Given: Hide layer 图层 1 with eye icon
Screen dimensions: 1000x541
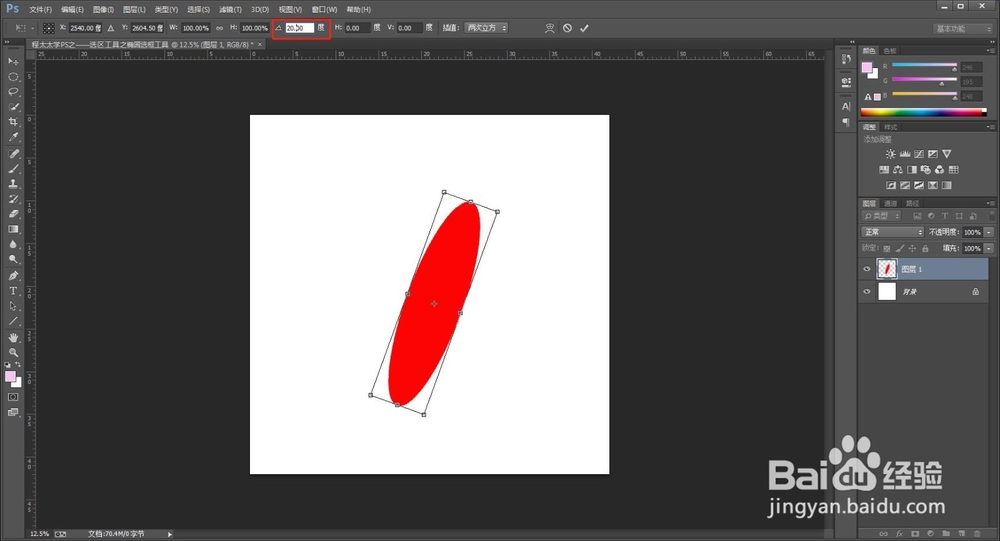Looking at the screenshot, I should click(867, 269).
